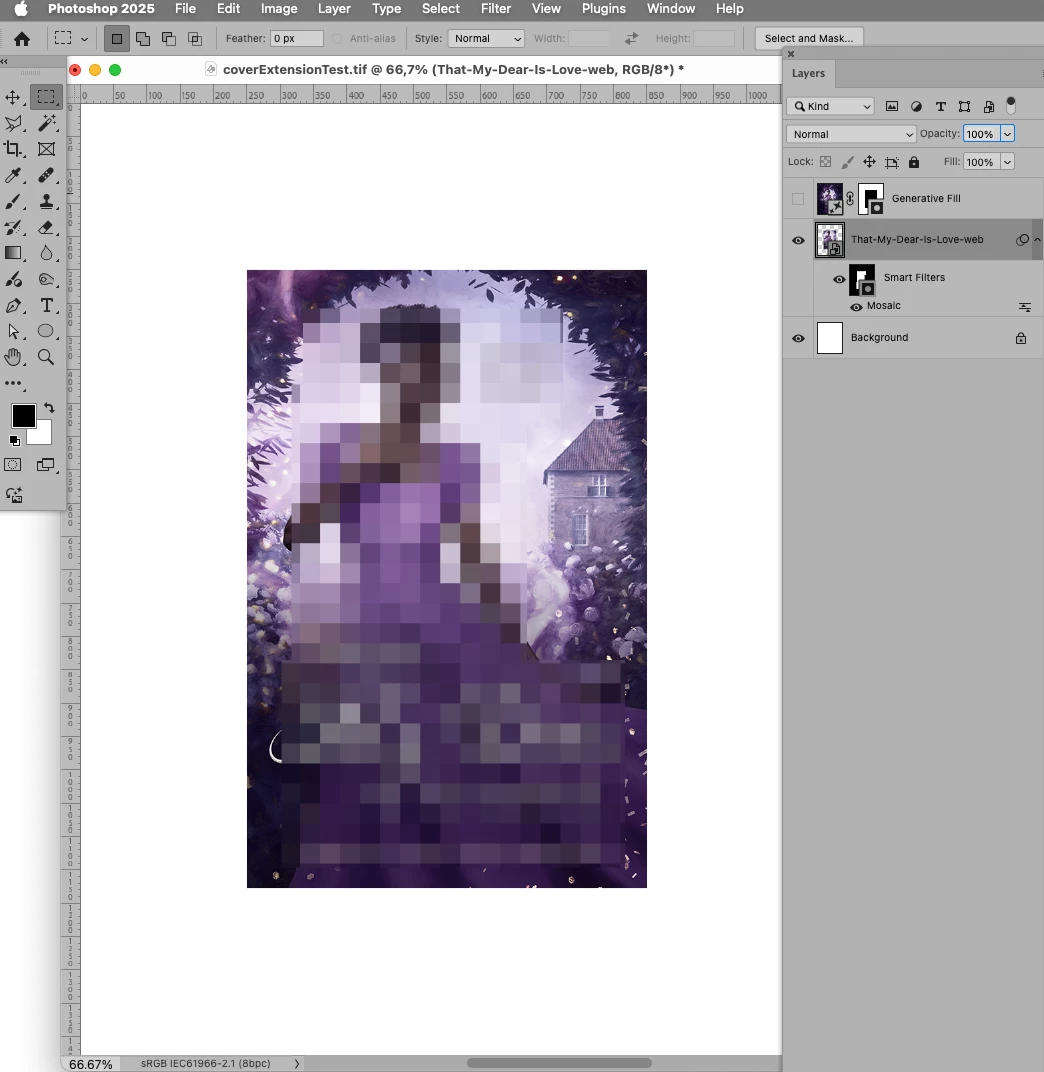
Task: Open the Style dropdown
Action: [486, 38]
